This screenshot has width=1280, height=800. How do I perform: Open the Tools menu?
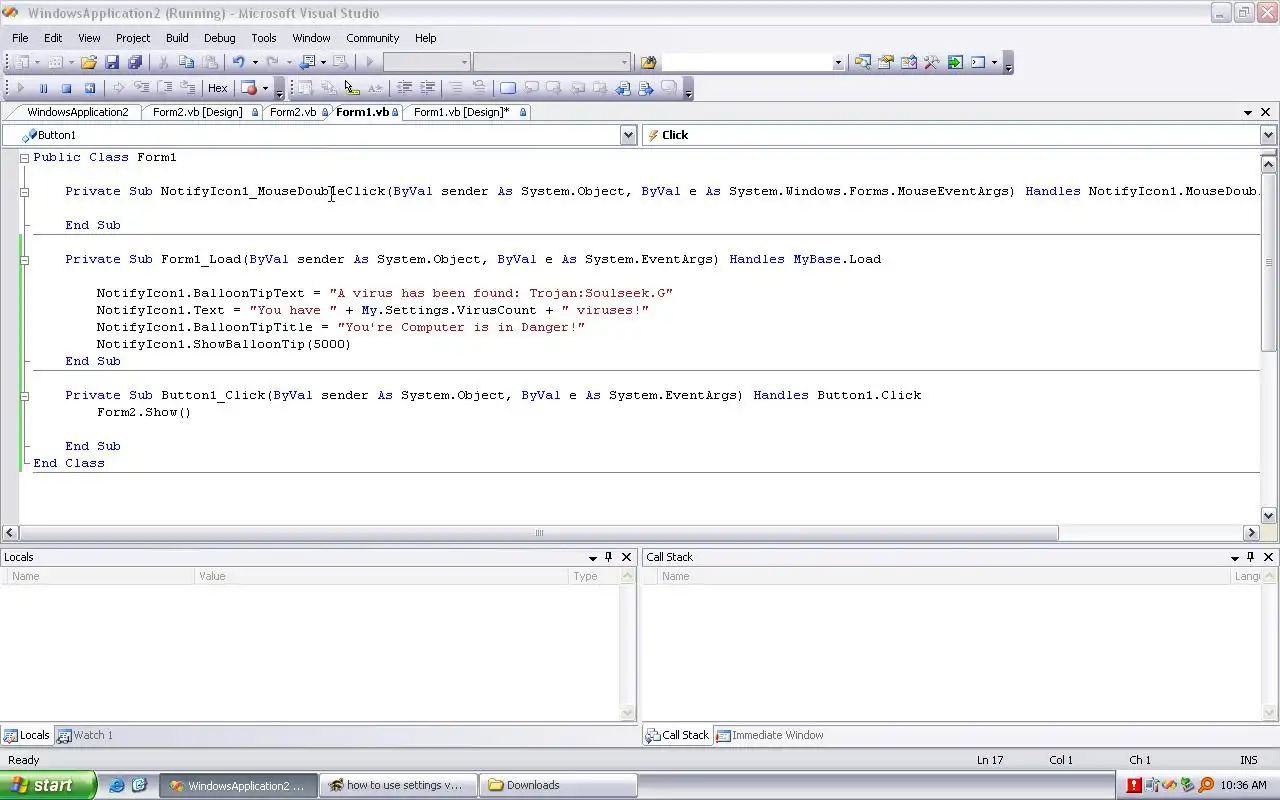(x=264, y=38)
